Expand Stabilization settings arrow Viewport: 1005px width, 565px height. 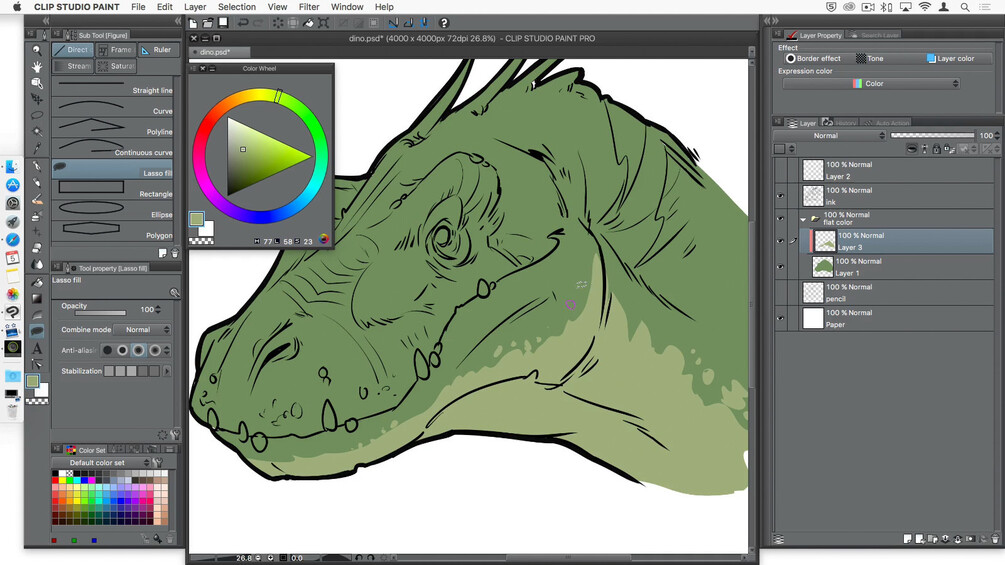pyautogui.click(x=167, y=371)
